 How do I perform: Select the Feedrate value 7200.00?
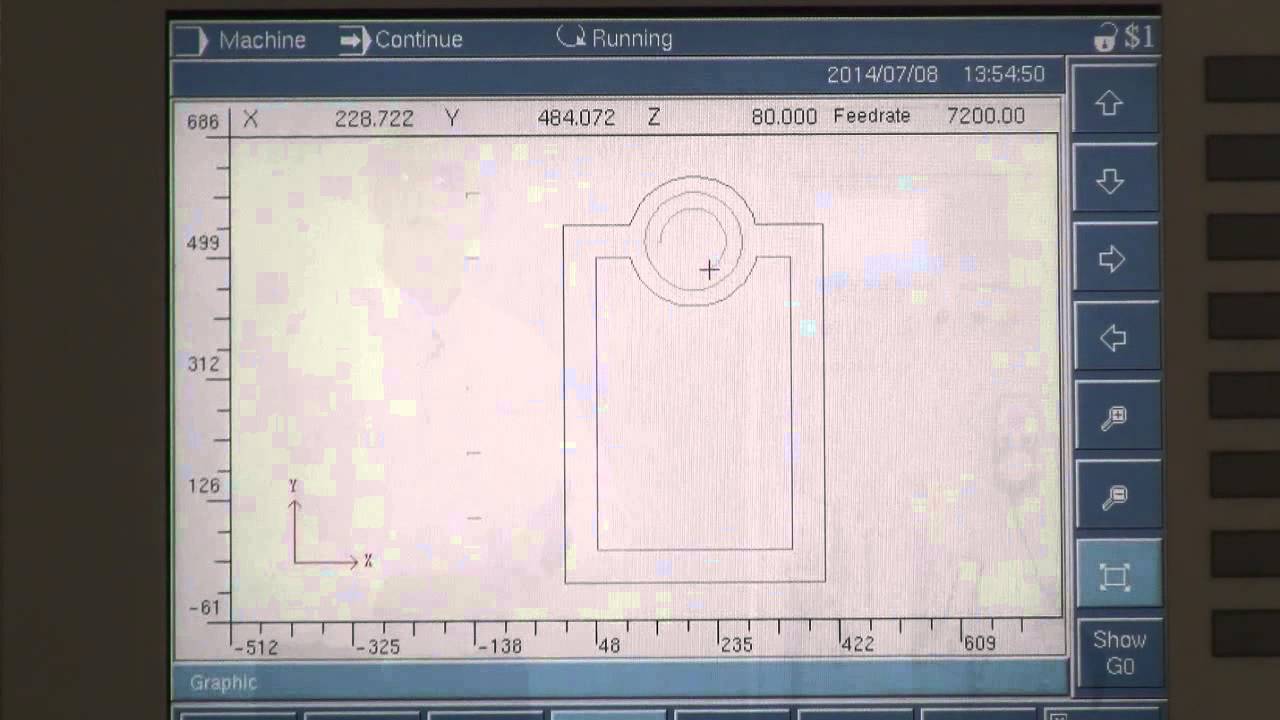[x=986, y=116]
